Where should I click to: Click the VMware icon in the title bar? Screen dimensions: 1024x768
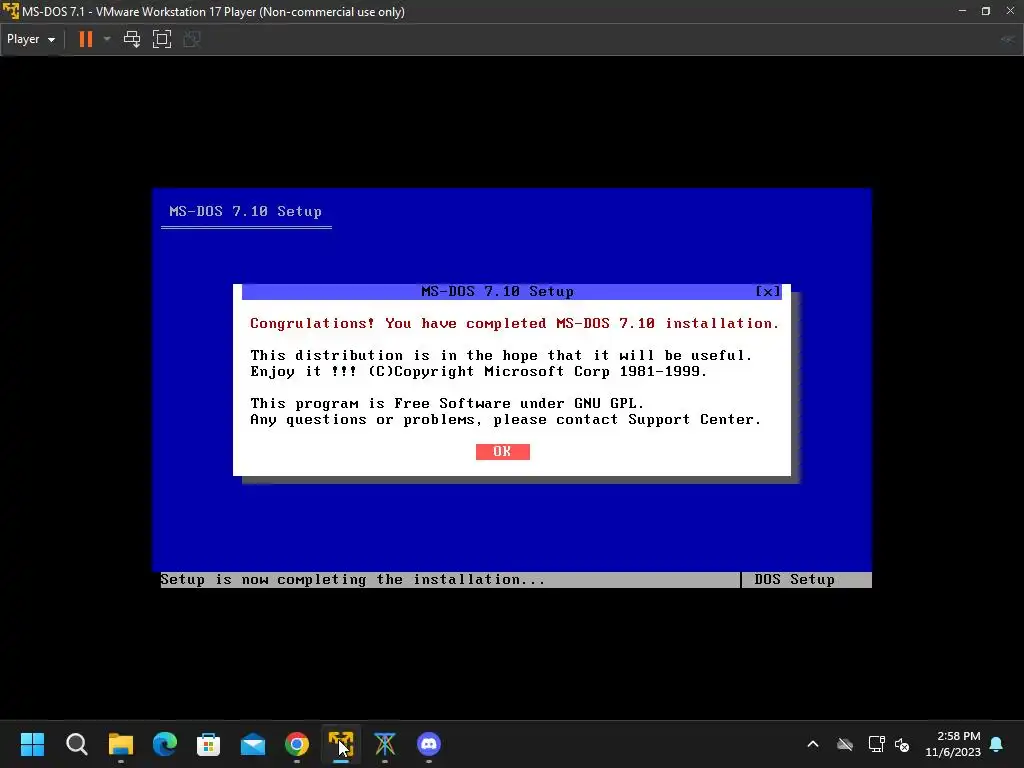coord(10,12)
